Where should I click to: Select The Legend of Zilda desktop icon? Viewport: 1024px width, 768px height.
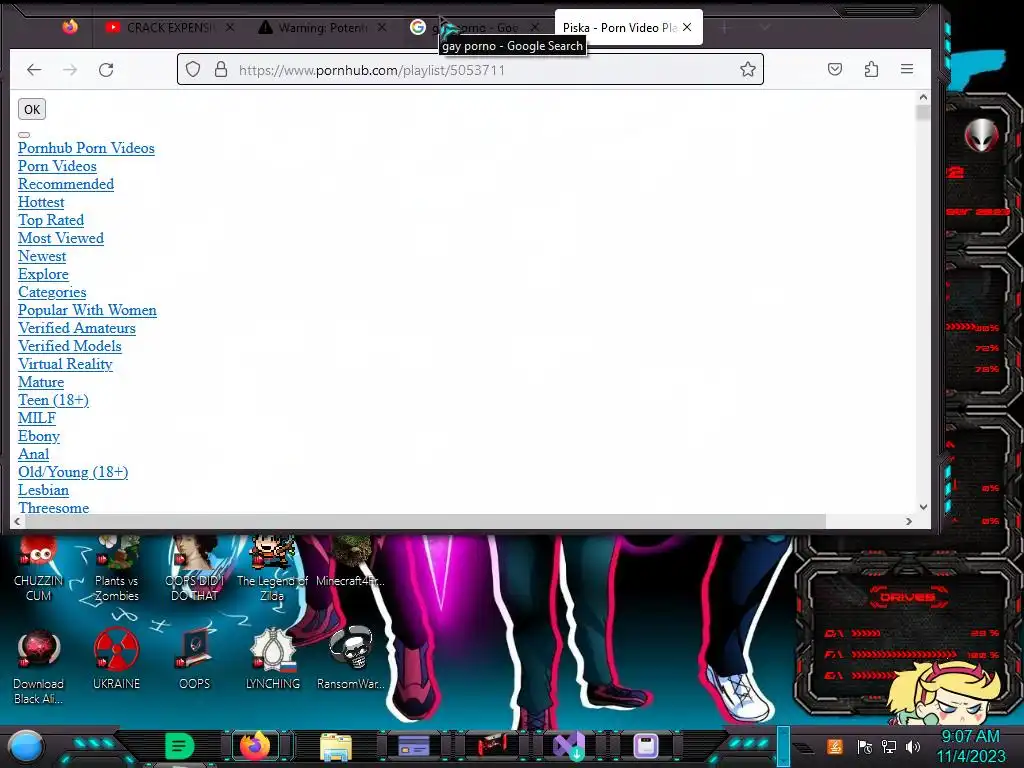(272, 569)
